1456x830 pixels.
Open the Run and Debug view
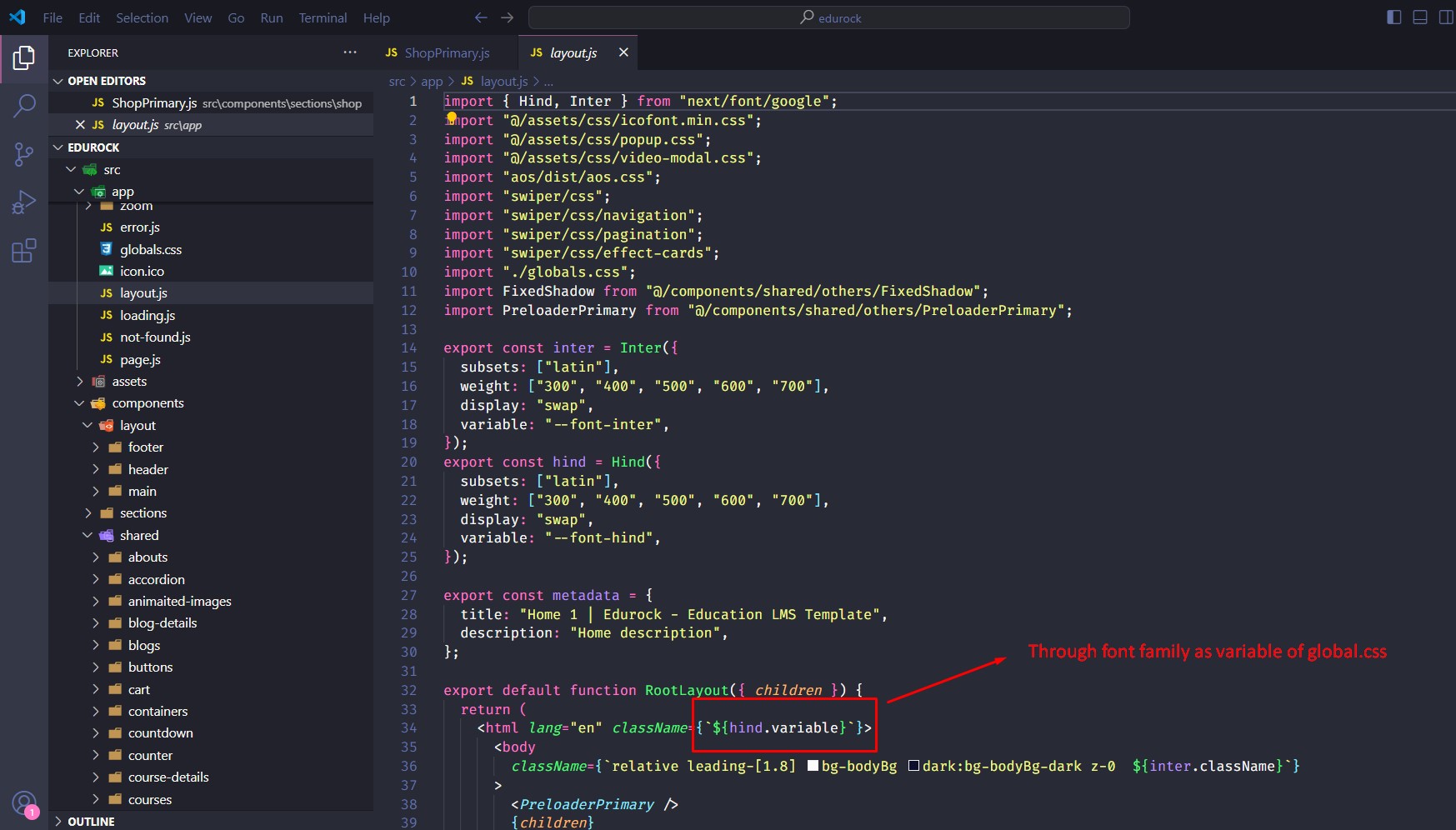[x=24, y=202]
